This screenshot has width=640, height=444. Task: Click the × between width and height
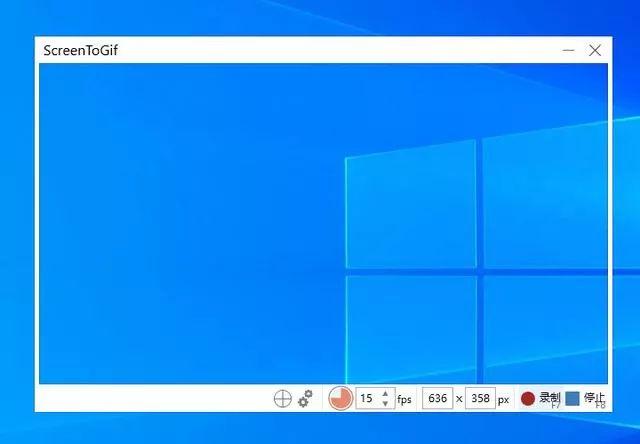tap(459, 399)
